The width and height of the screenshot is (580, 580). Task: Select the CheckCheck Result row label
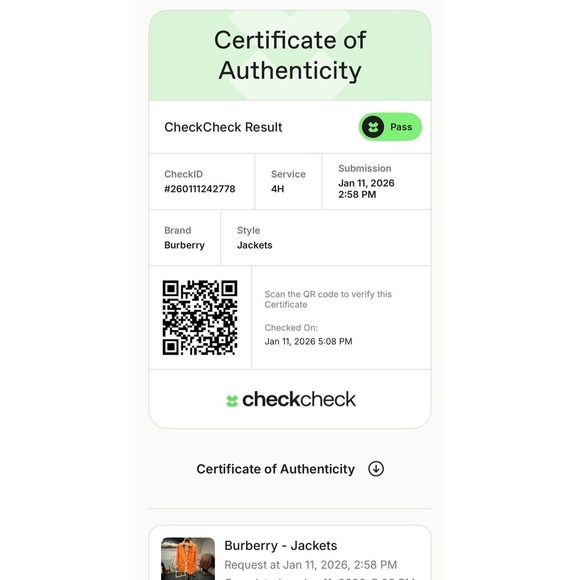coord(223,127)
